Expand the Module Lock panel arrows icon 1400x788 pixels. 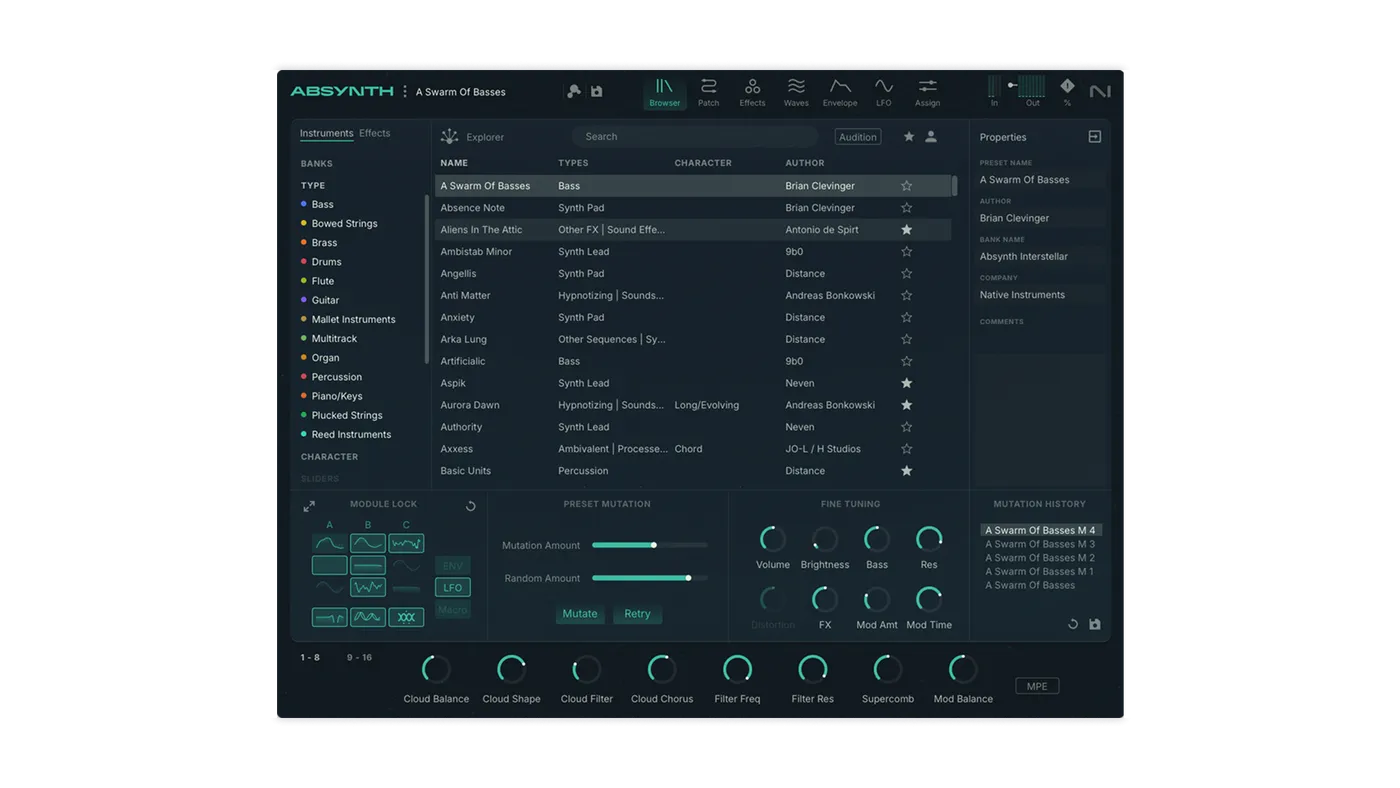(x=309, y=506)
